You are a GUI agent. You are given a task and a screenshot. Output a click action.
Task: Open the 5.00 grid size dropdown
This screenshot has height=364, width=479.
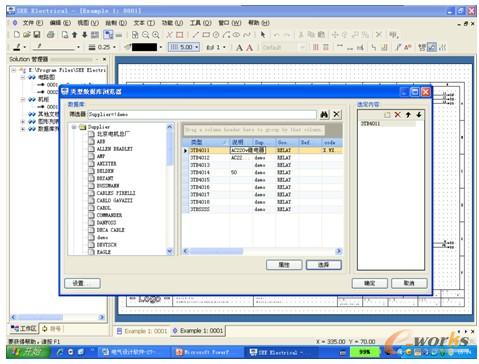click(x=197, y=47)
